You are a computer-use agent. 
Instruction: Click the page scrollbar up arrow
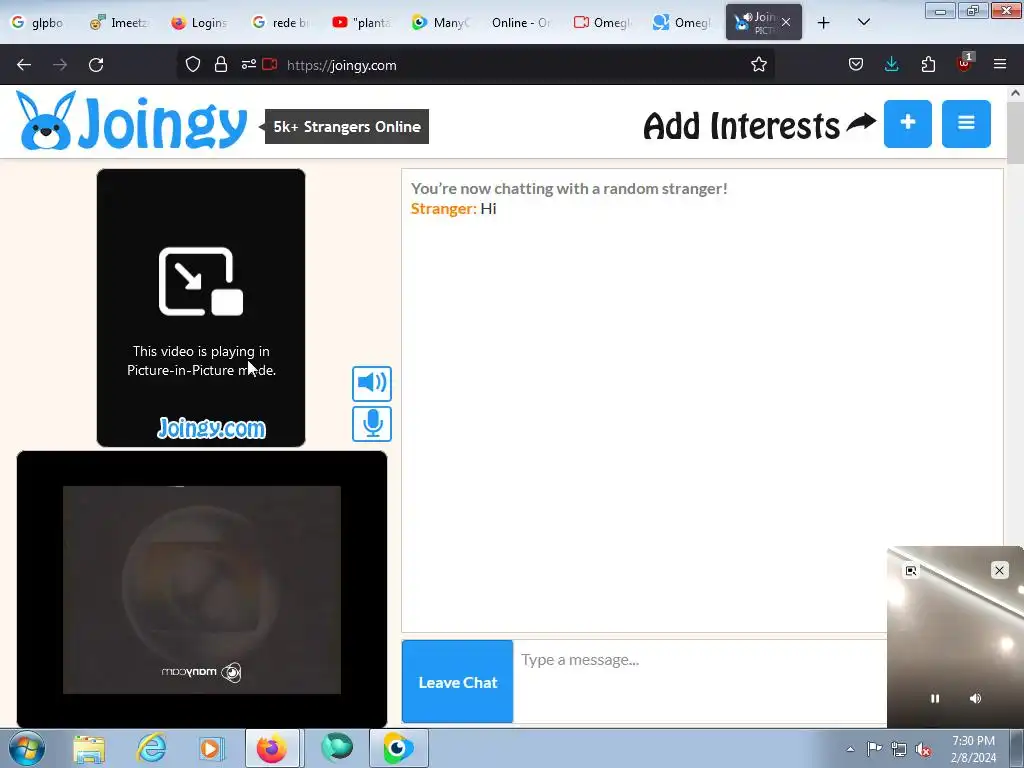[1016, 93]
